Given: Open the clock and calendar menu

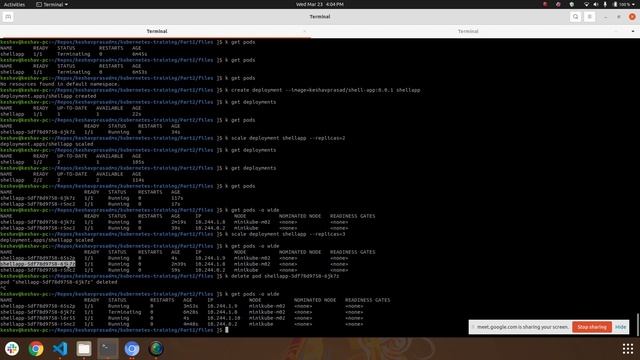Looking at the screenshot, I should click(320, 4).
